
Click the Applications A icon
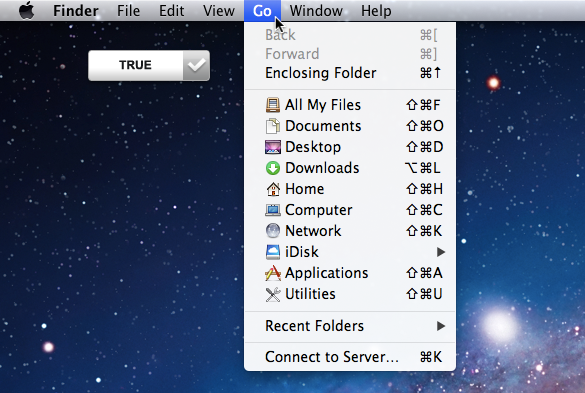(x=273, y=273)
